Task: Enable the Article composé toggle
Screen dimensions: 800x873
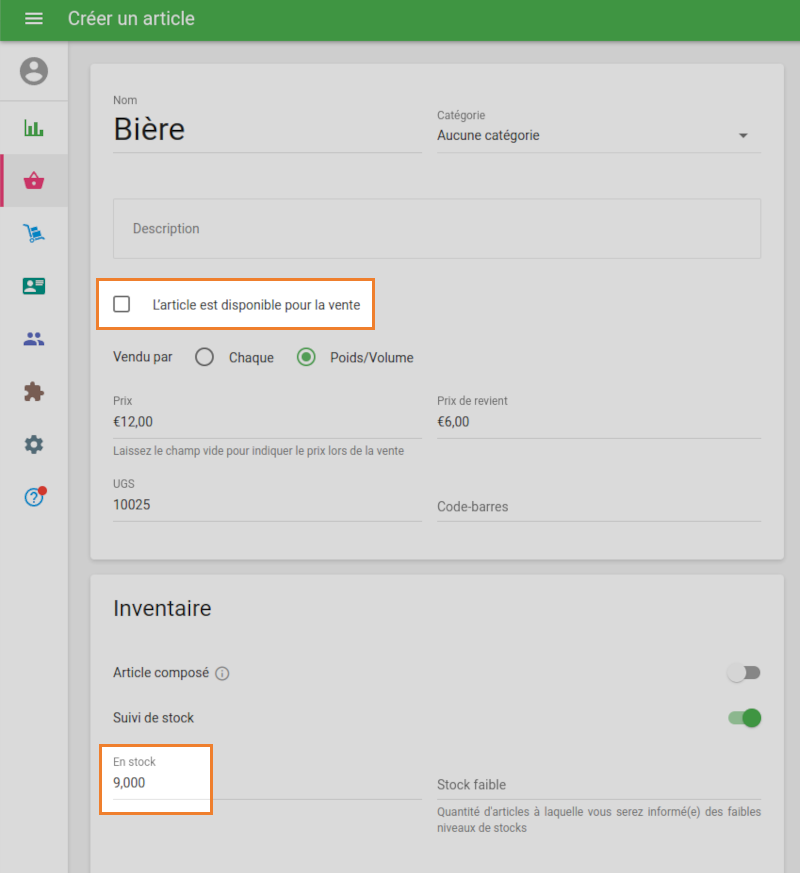Action: pyautogui.click(x=744, y=673)
